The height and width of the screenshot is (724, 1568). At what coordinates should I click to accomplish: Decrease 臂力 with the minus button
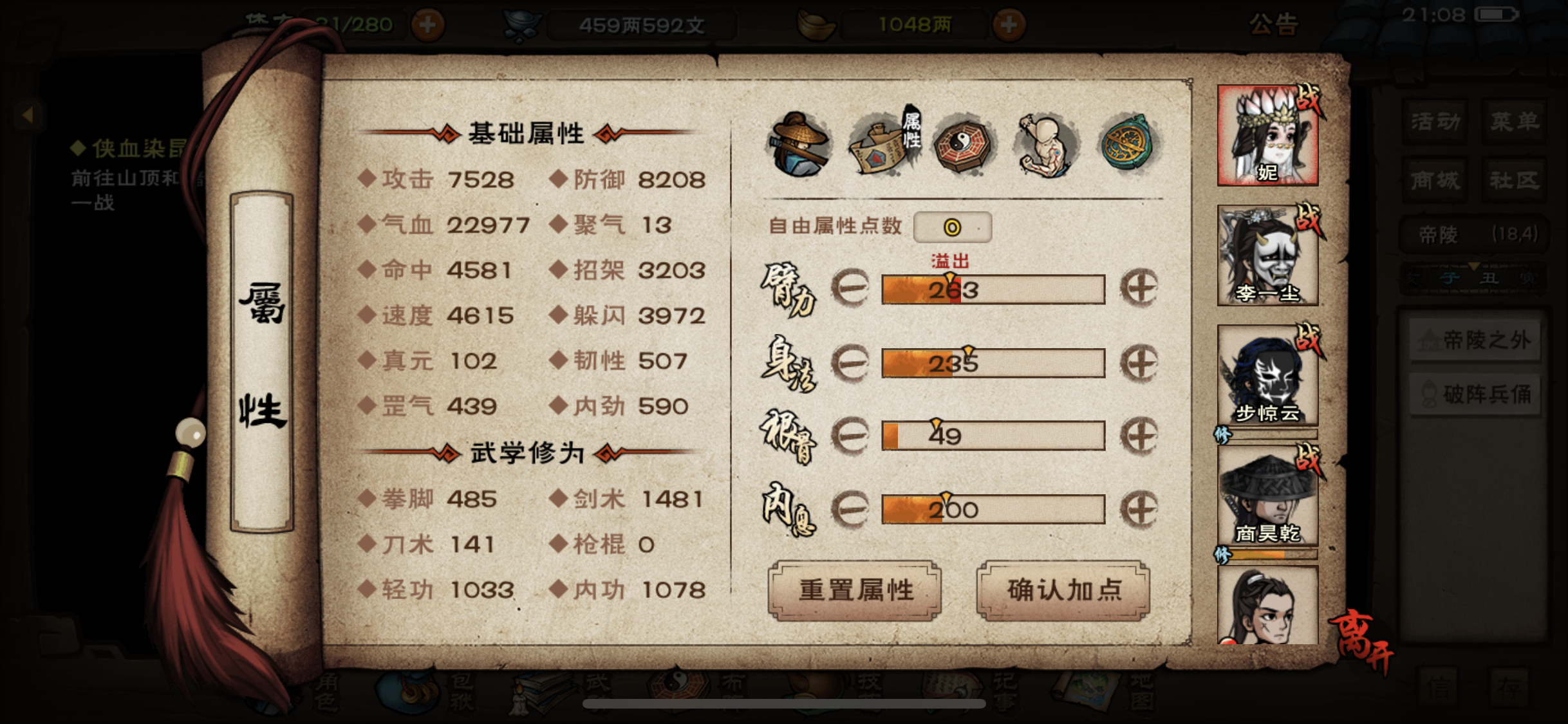850,288
